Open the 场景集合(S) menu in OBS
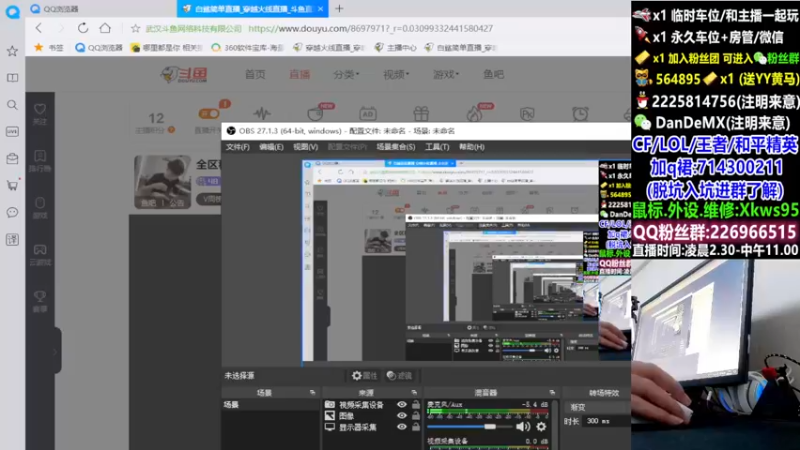The image size is (800, 450). [x=395, y=147]
